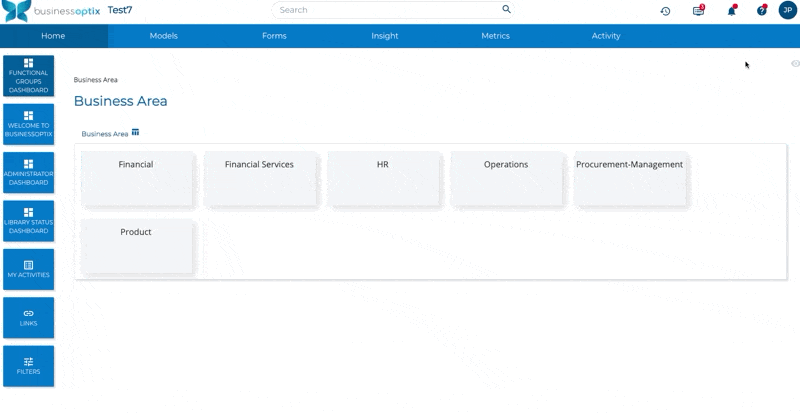Select the Financial Services business area card

click(x=260, y=178)
